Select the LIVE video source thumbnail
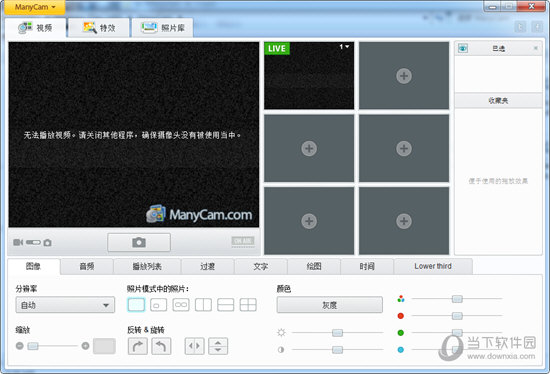The image size is (550, 374). [x=309, y=76]
